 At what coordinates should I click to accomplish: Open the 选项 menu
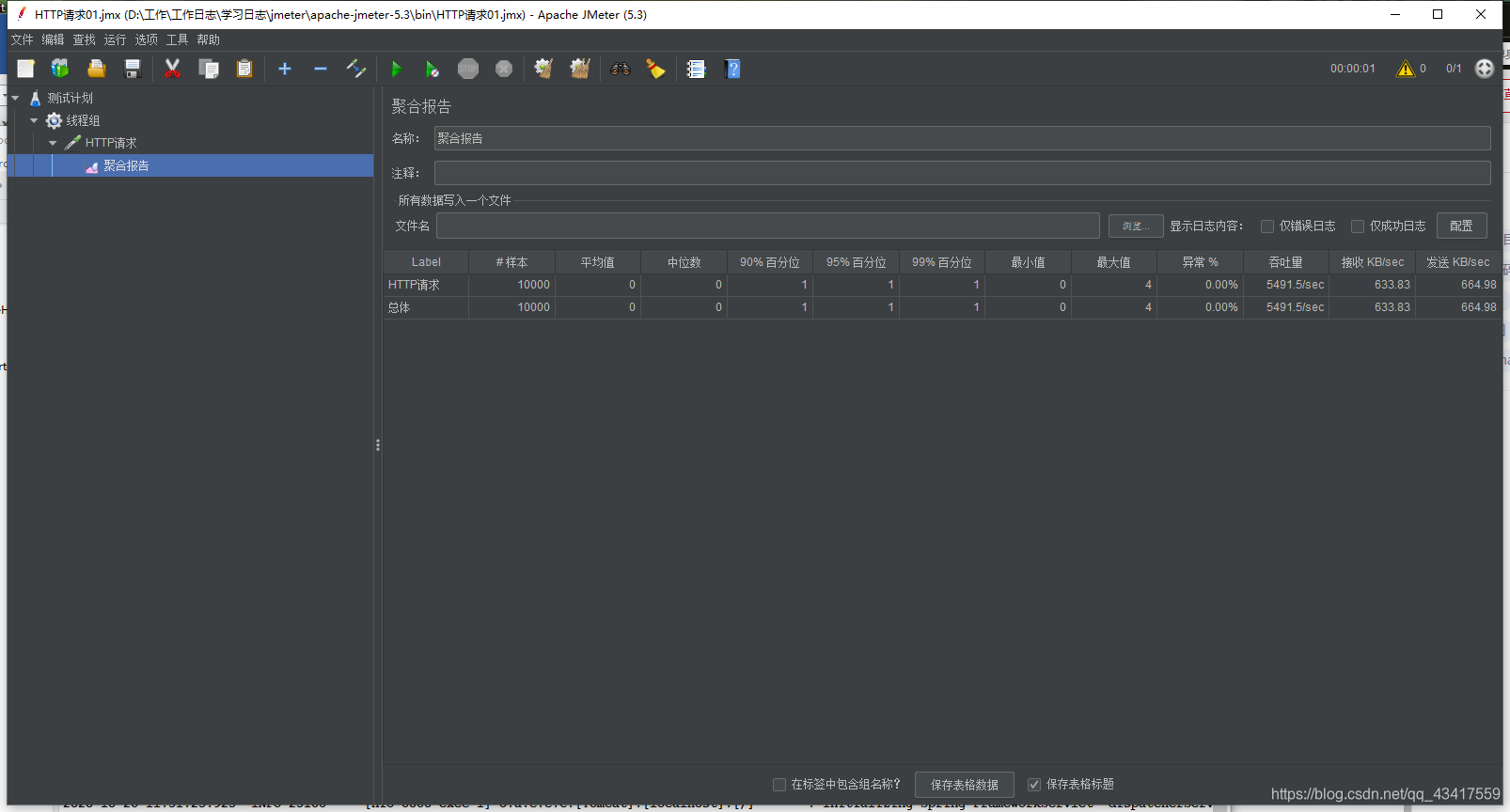(146, 39)
